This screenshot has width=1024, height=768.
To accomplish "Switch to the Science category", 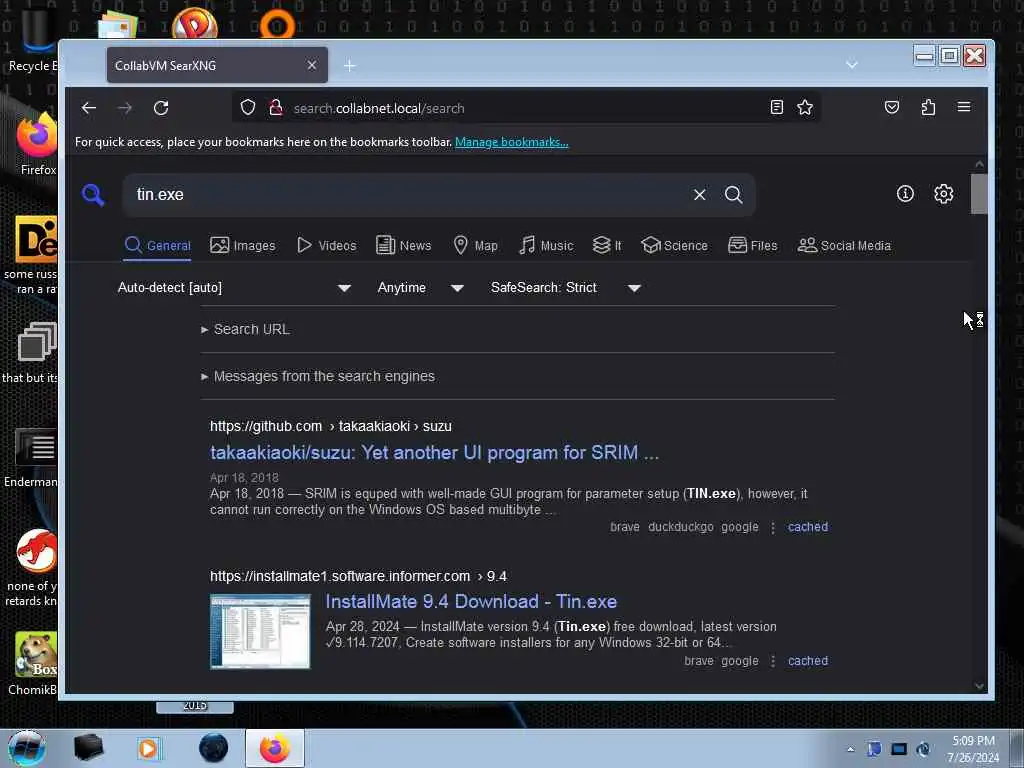I will (675, 246).
